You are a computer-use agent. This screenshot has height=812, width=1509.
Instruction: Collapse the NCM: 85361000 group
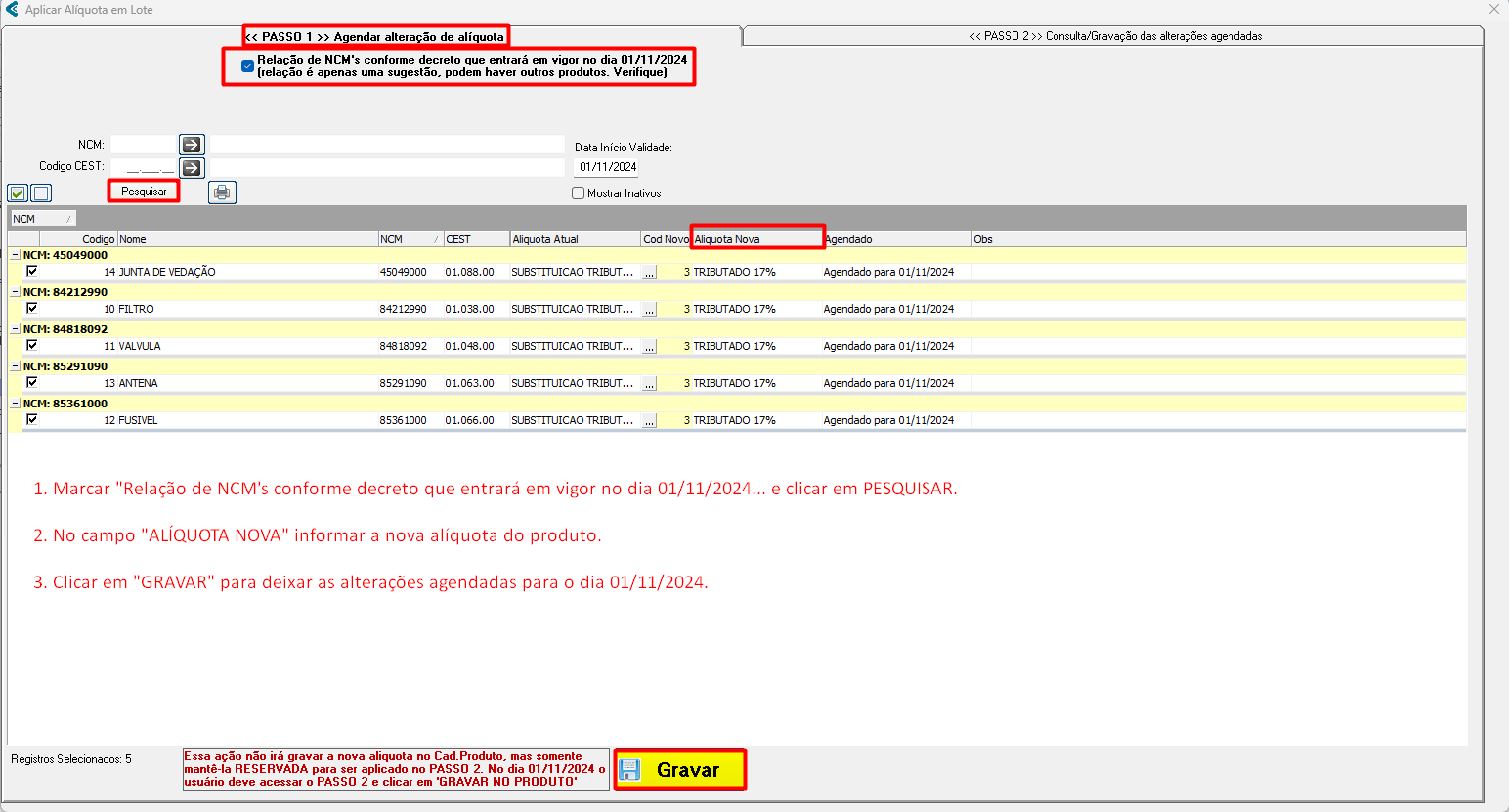[x=15, y=404]
